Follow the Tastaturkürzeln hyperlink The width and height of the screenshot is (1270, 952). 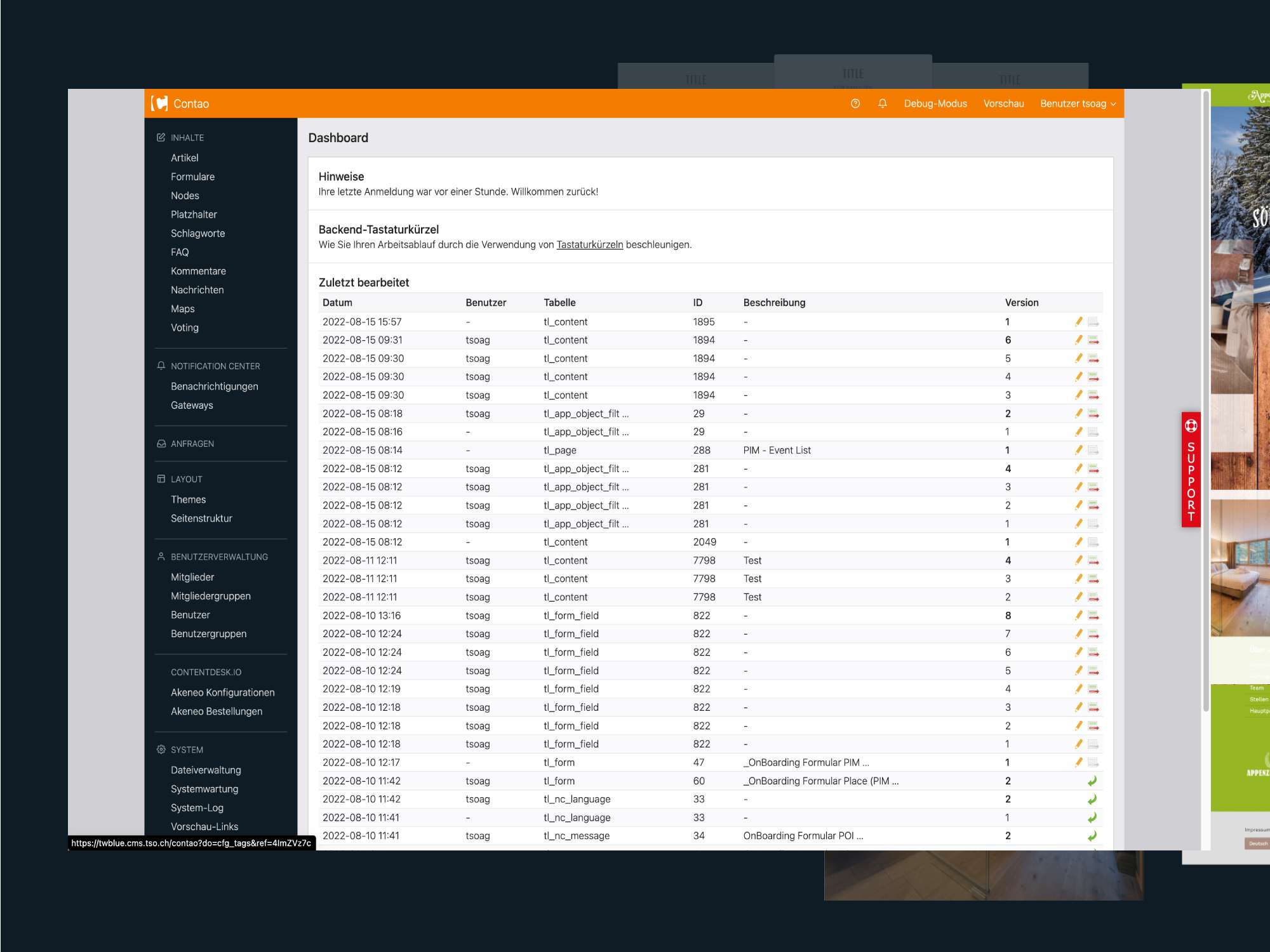[589, 245]
